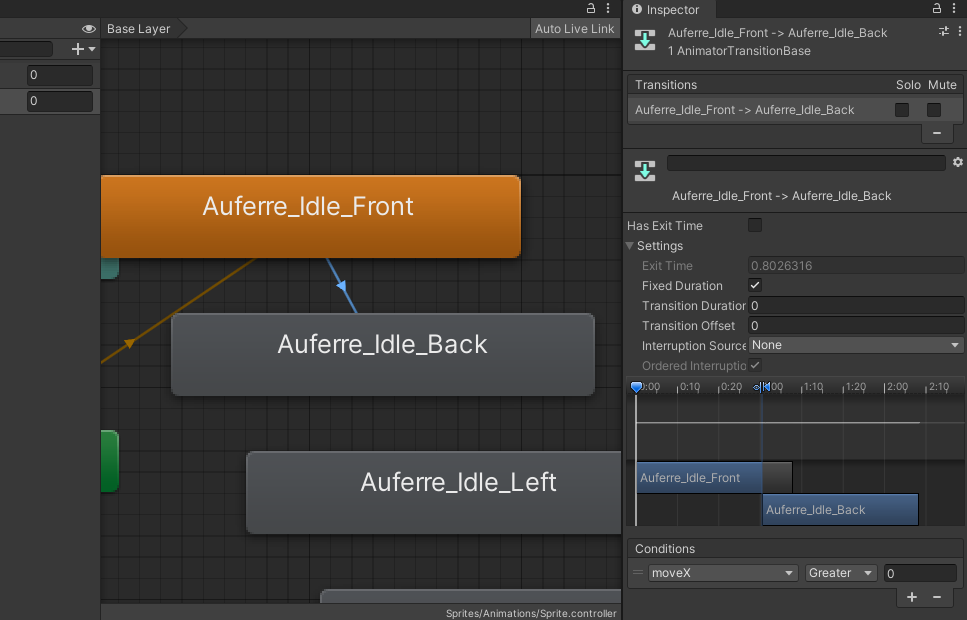967x620 pixels.
Task: Remove the selected transition with minus button
Action: pos(936,132)
